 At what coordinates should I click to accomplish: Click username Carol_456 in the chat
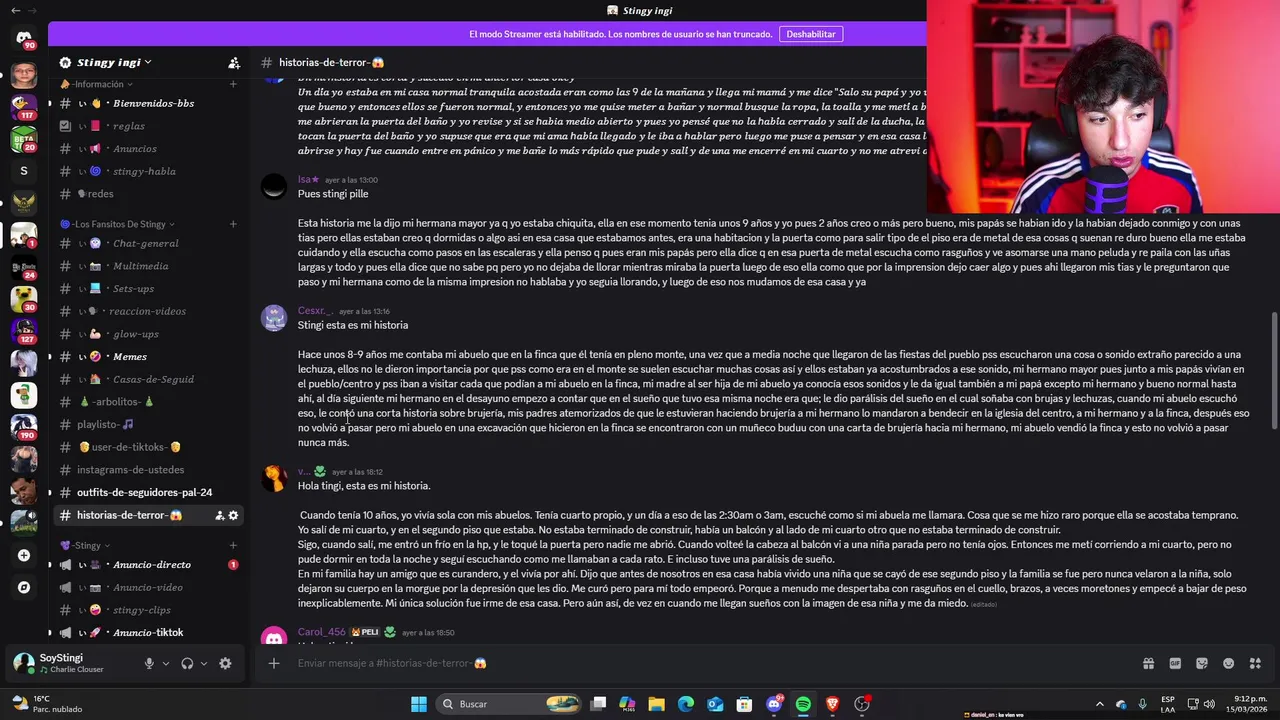click(x=321, y=632)
